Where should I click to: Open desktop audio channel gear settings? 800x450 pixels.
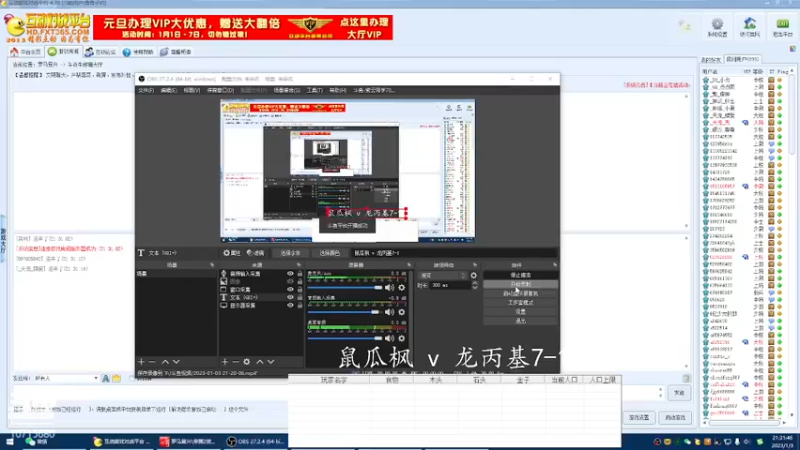(402, 338)
